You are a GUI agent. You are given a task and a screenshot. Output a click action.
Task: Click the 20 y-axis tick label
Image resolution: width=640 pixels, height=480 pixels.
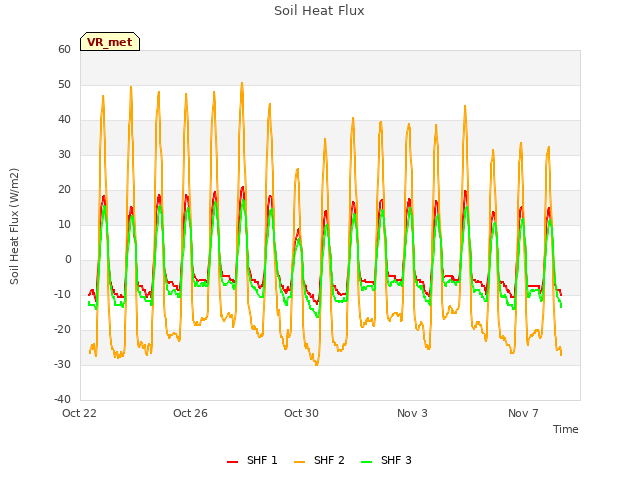pyautogui.click(x=64, y=189)
